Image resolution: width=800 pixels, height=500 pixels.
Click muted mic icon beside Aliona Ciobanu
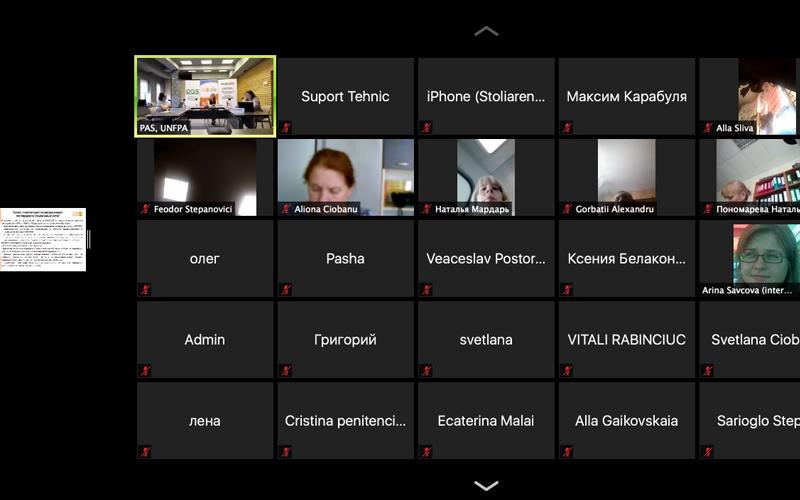286,209
